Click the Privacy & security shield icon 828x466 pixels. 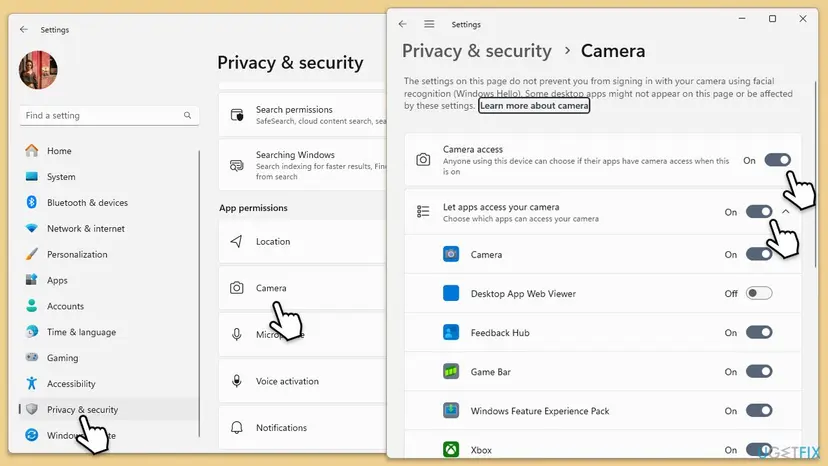click(32, 409)
